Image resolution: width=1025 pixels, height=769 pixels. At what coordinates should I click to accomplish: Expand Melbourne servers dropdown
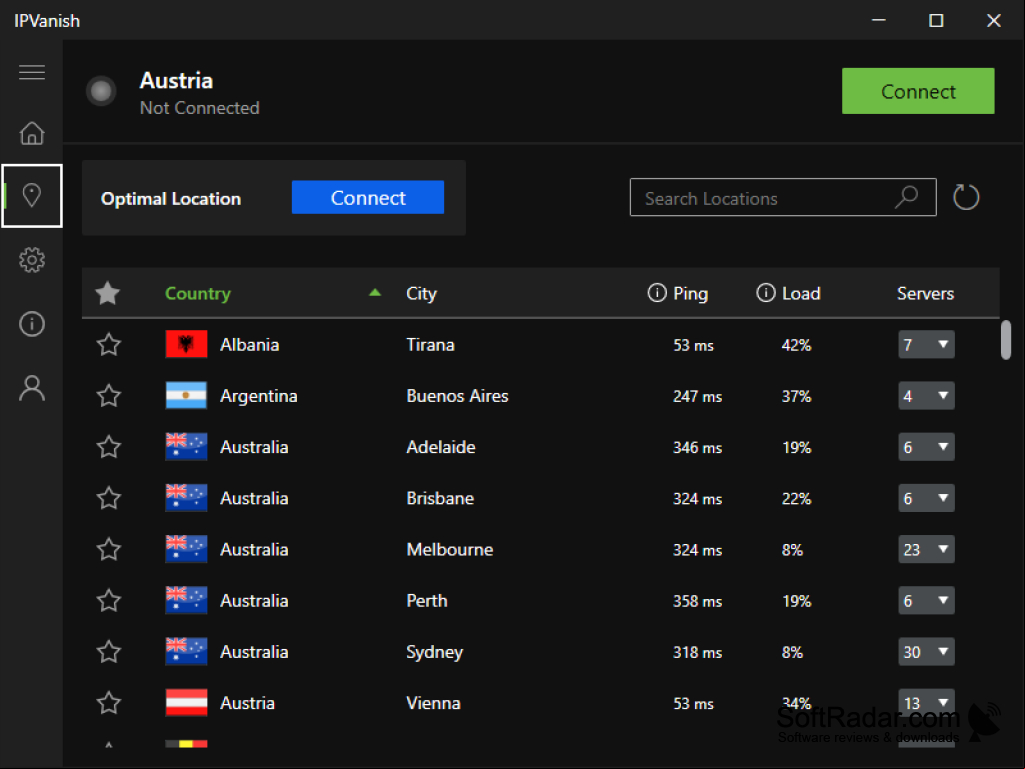point(926,549)
